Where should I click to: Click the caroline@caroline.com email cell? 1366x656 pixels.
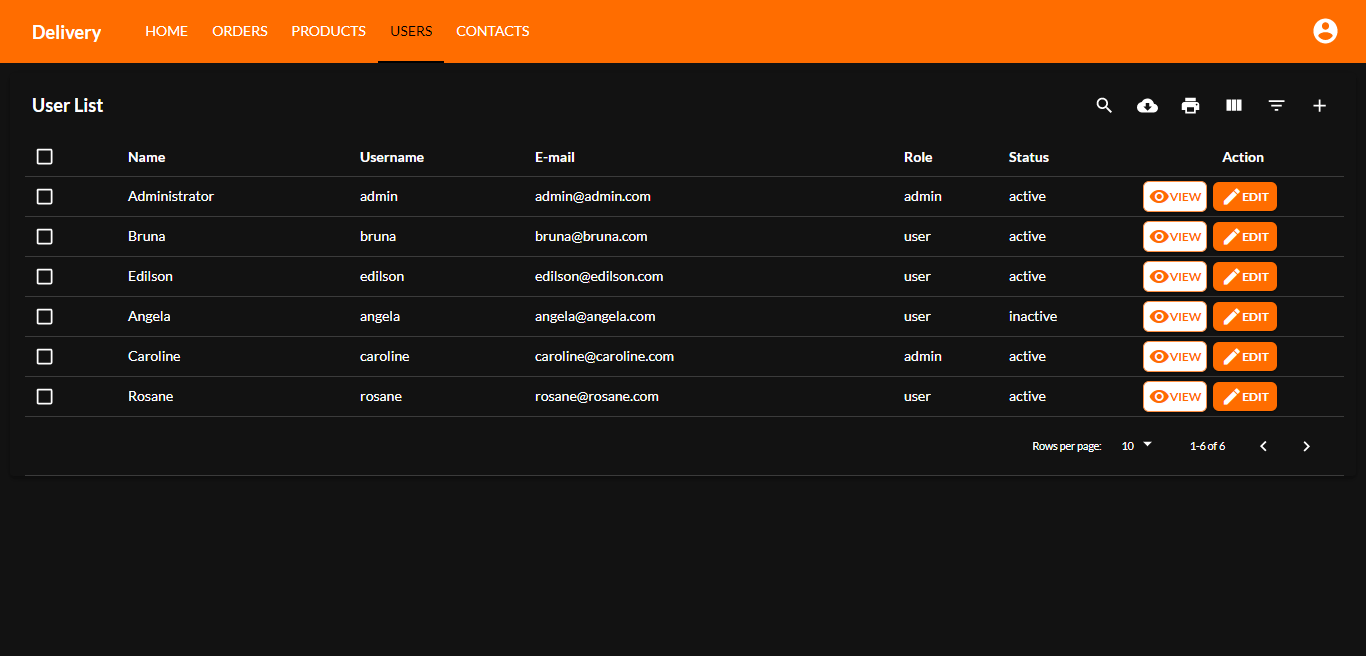pyautogui.click(x=604, y=357)
